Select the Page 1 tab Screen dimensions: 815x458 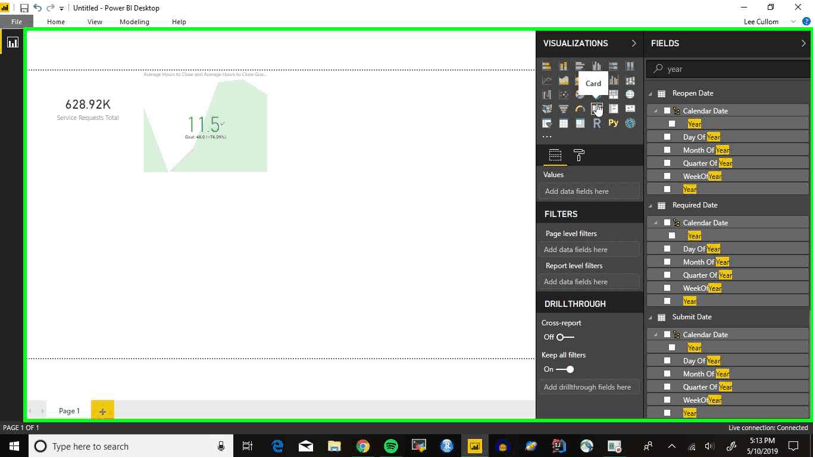pos(69,411)
